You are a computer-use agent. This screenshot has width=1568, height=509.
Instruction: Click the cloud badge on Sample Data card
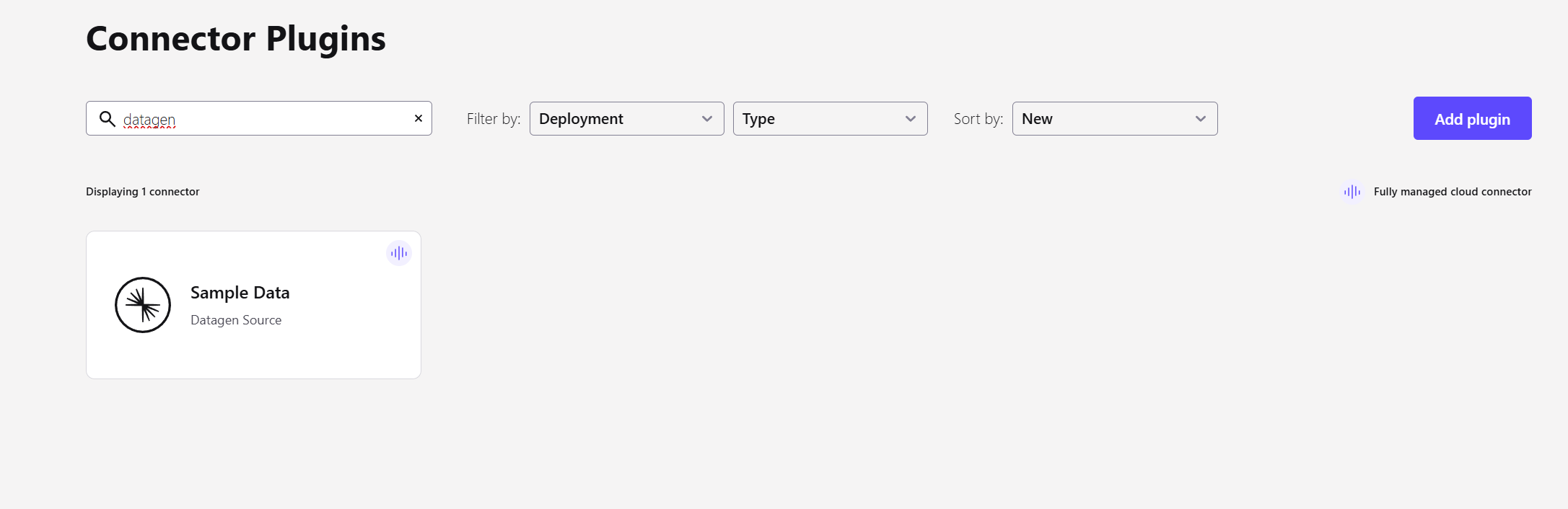(399, 253)
